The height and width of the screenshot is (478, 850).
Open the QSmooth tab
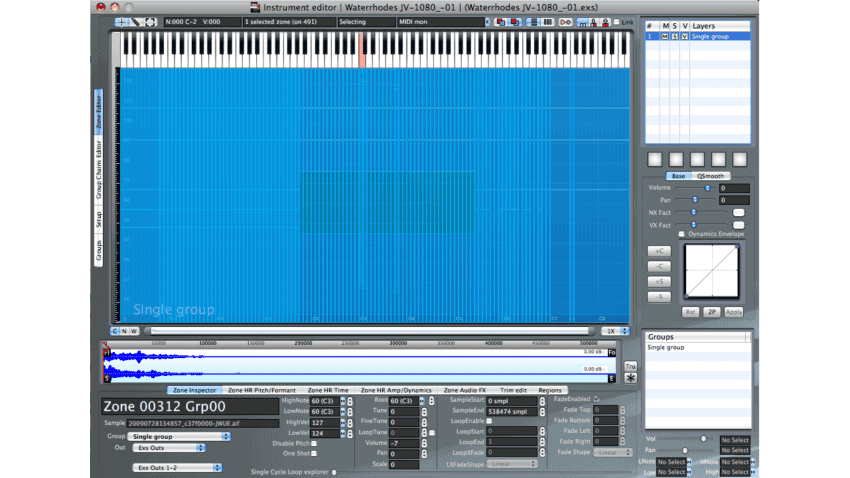click(x=712, y=175)
